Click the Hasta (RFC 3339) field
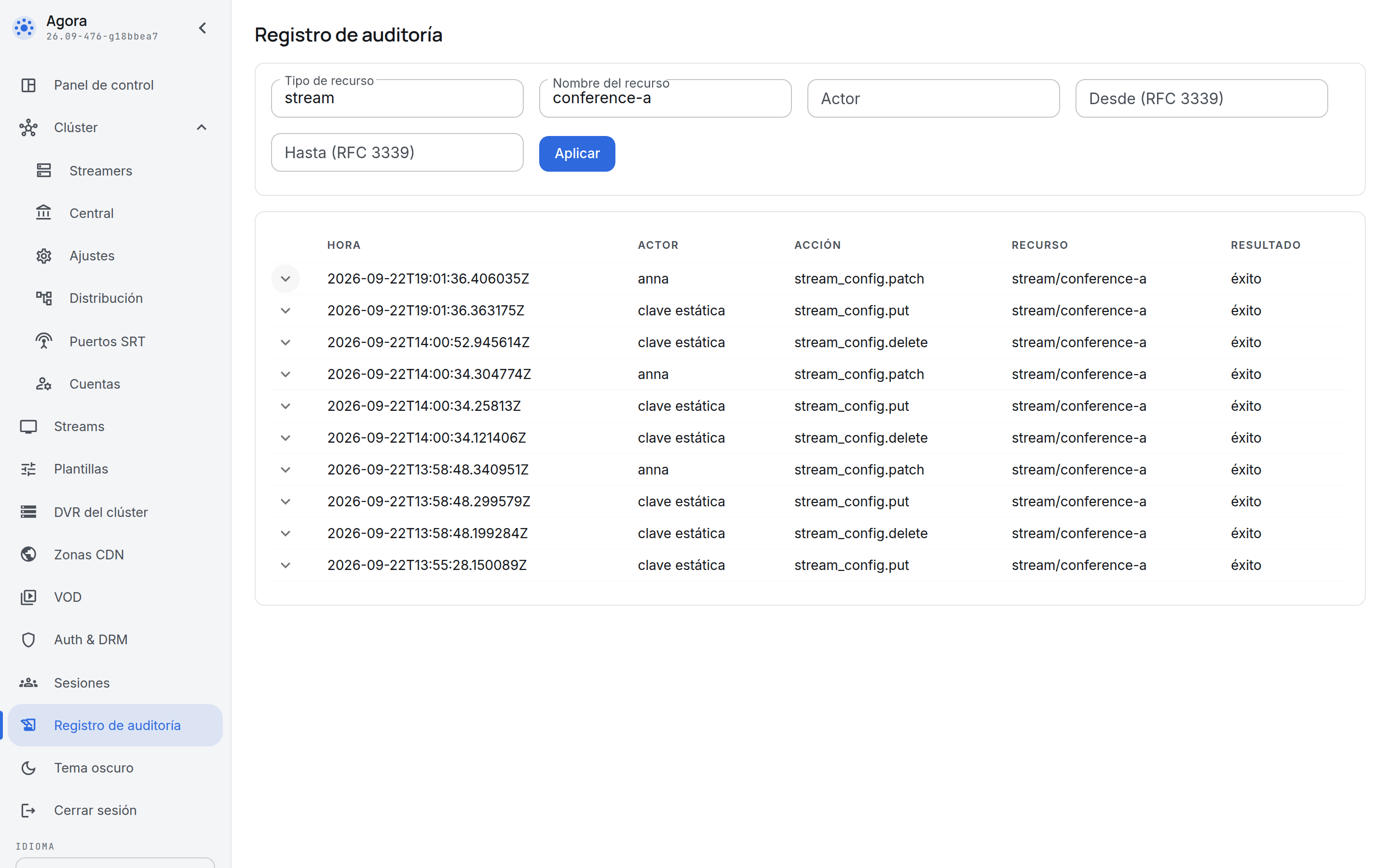 [x=397, y=153]
